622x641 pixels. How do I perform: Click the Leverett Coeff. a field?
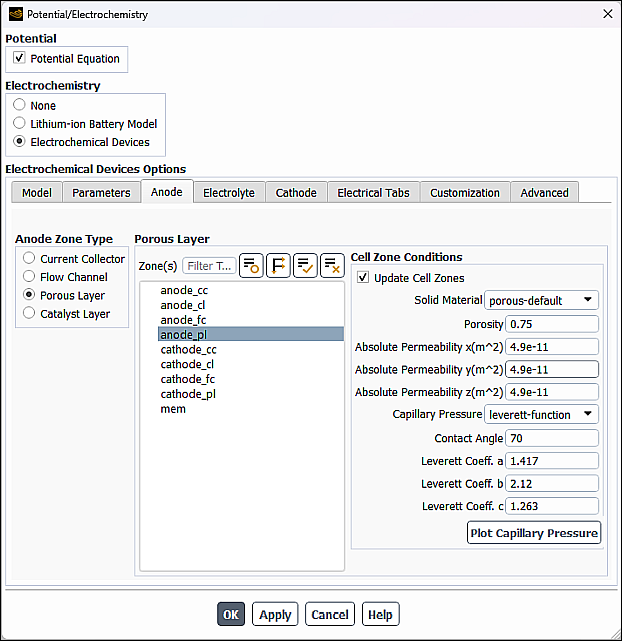(552, 461)
